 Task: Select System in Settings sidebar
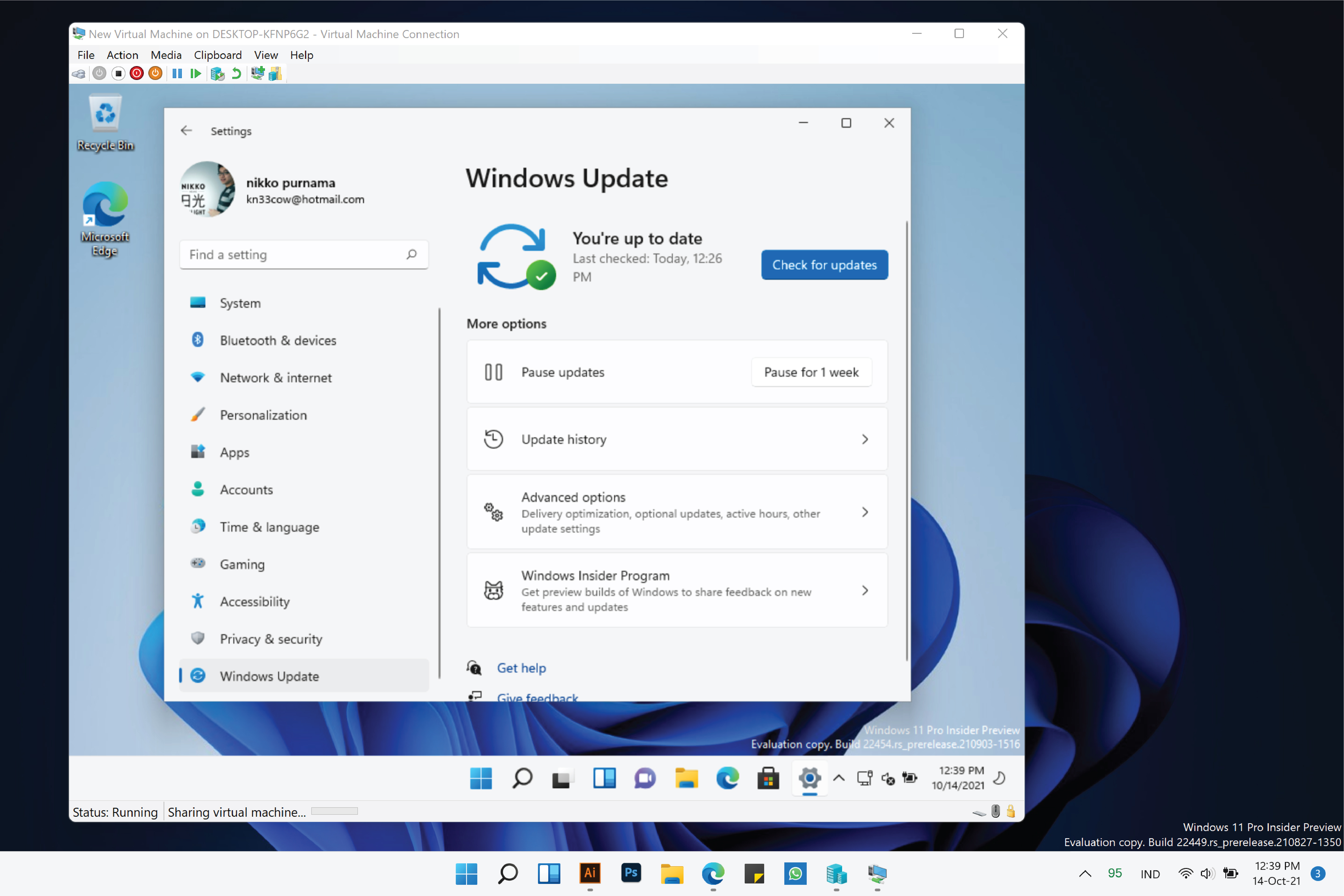pos(304,303)
